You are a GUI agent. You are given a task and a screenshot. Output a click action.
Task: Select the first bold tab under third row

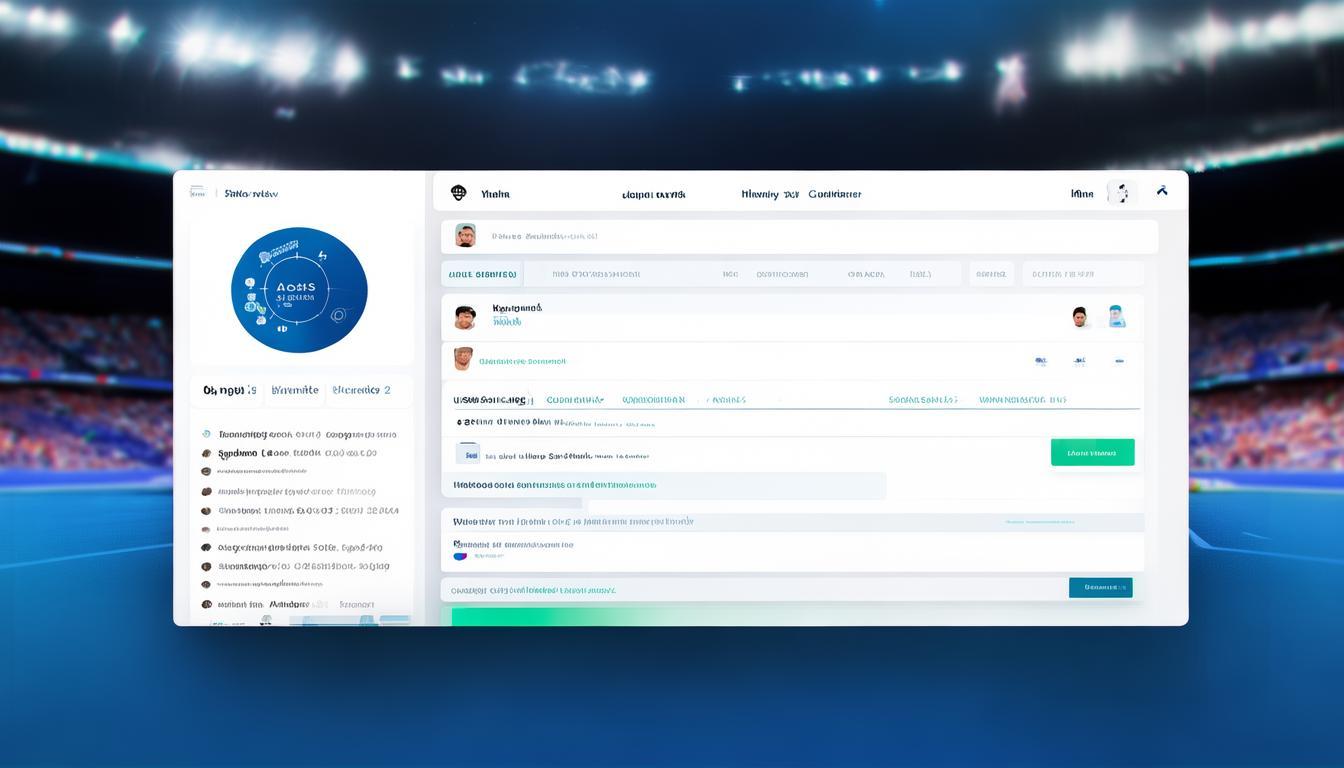coord(491,399)
